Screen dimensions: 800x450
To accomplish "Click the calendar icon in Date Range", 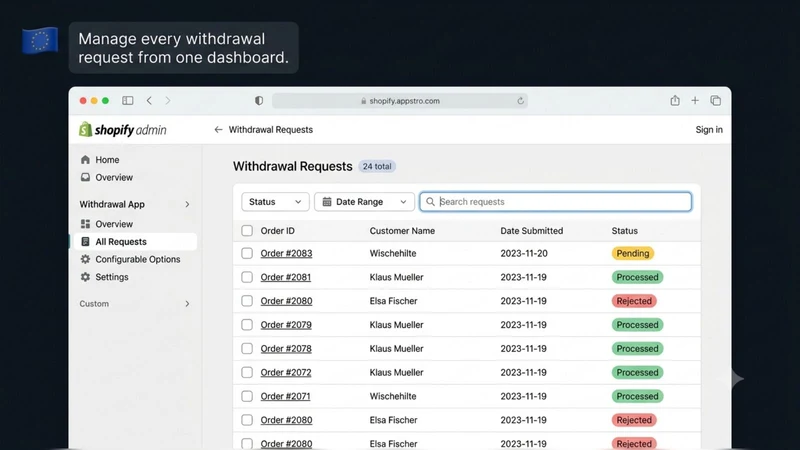I will [x=327, y=202].
